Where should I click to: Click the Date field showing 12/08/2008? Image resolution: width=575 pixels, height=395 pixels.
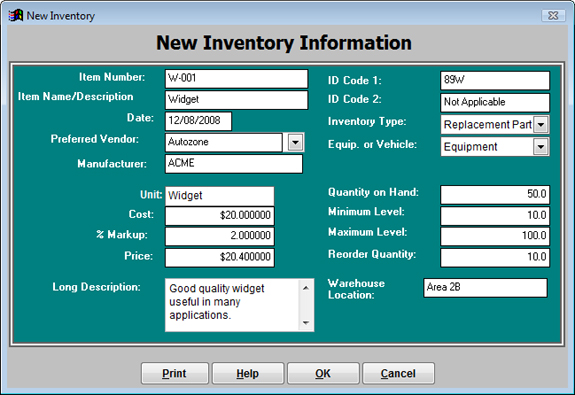click(198, 121)
